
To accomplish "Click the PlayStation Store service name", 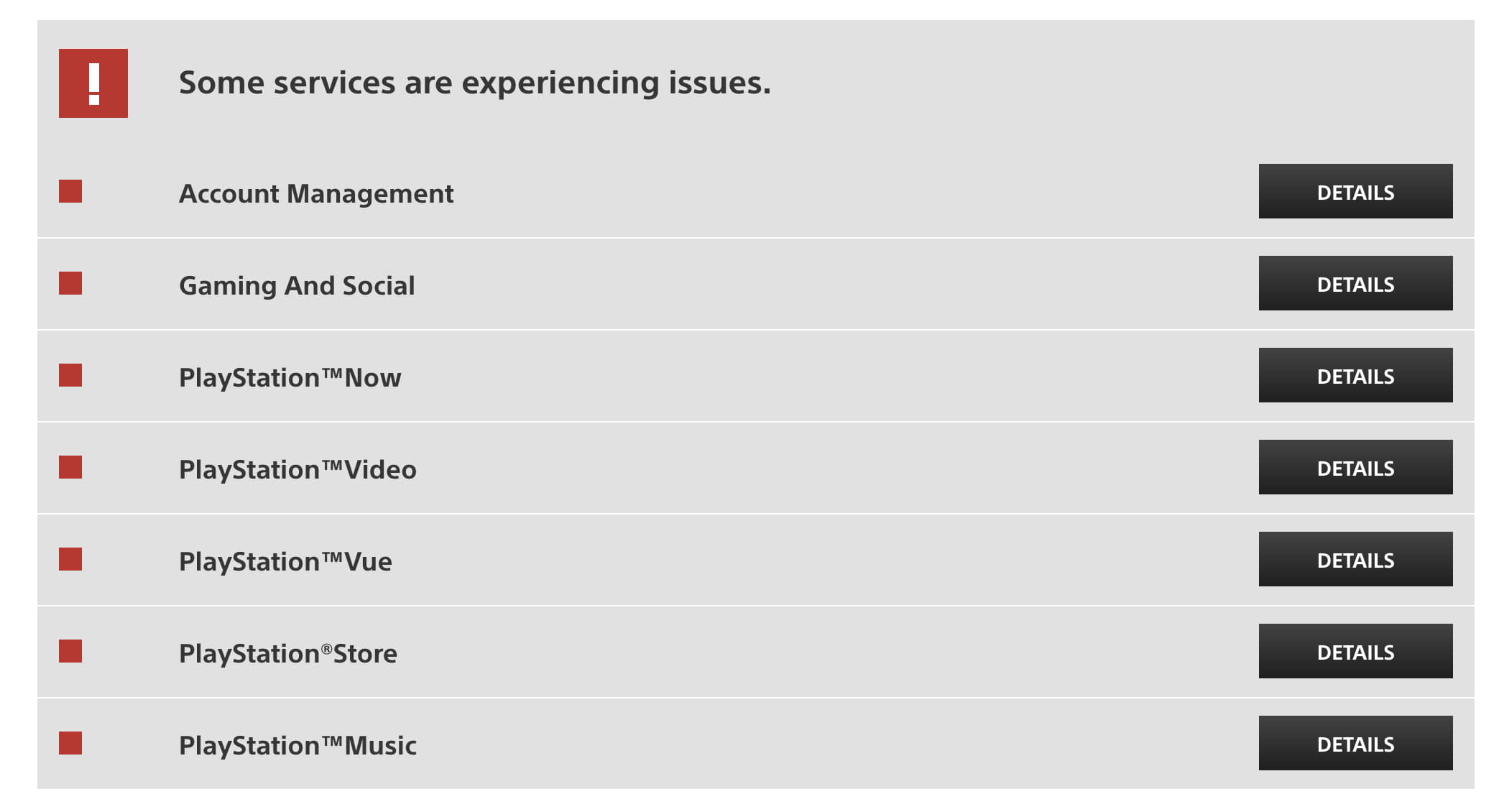I will [x=287, y=653].
